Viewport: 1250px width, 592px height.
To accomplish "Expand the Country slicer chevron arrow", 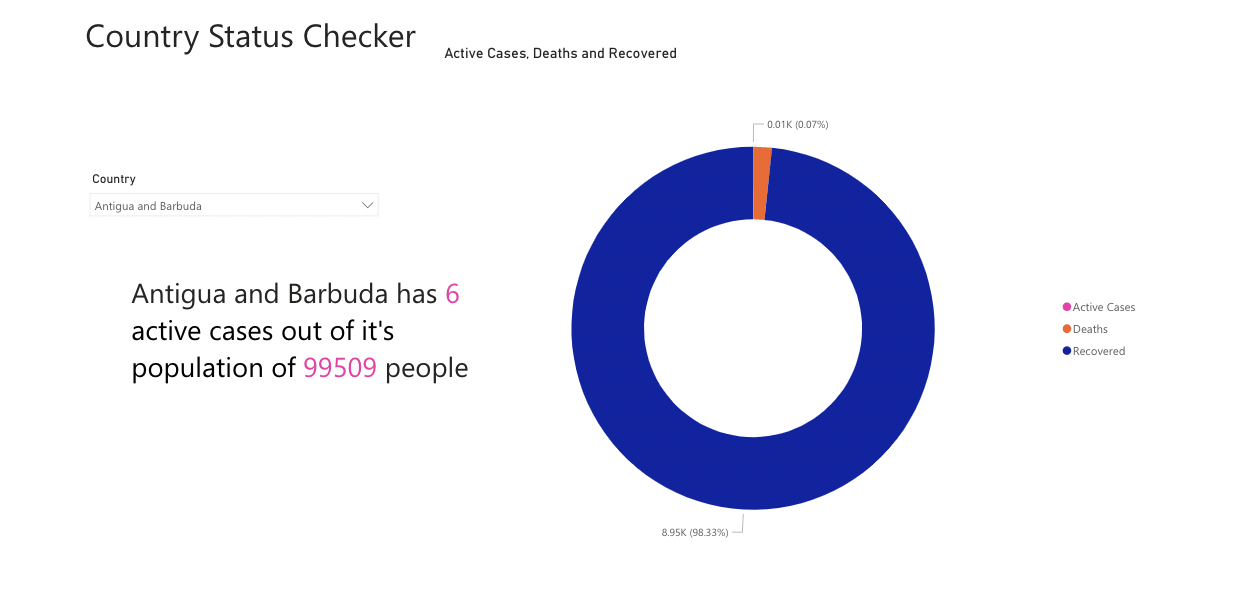I will click(368, 205).
